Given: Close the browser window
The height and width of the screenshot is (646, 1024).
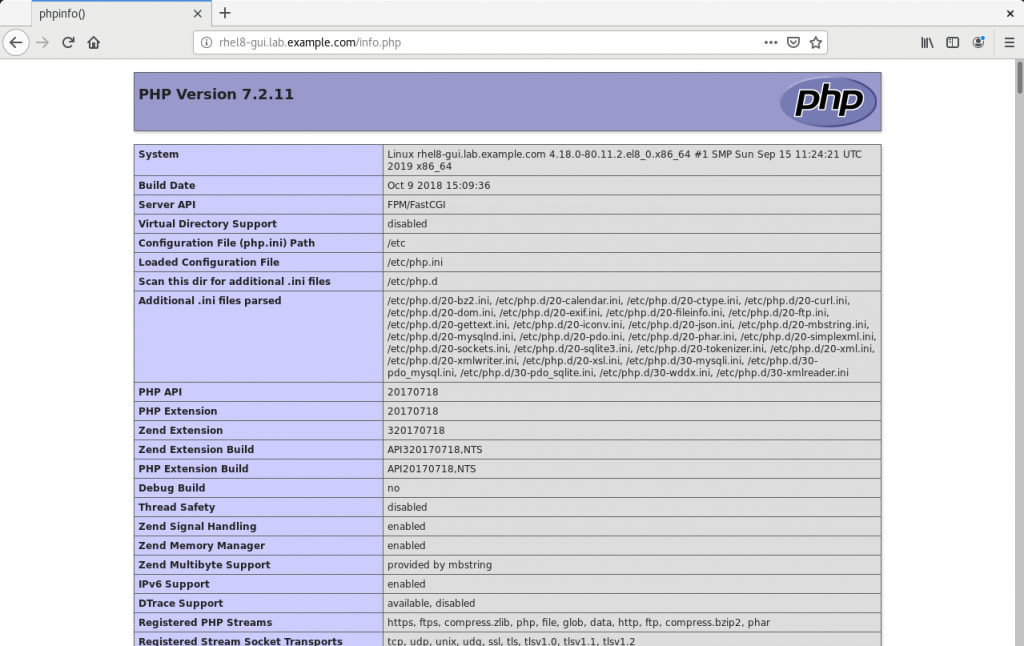Looking at the screenshot, I should pyautogui.click(x=1010, y=13).
